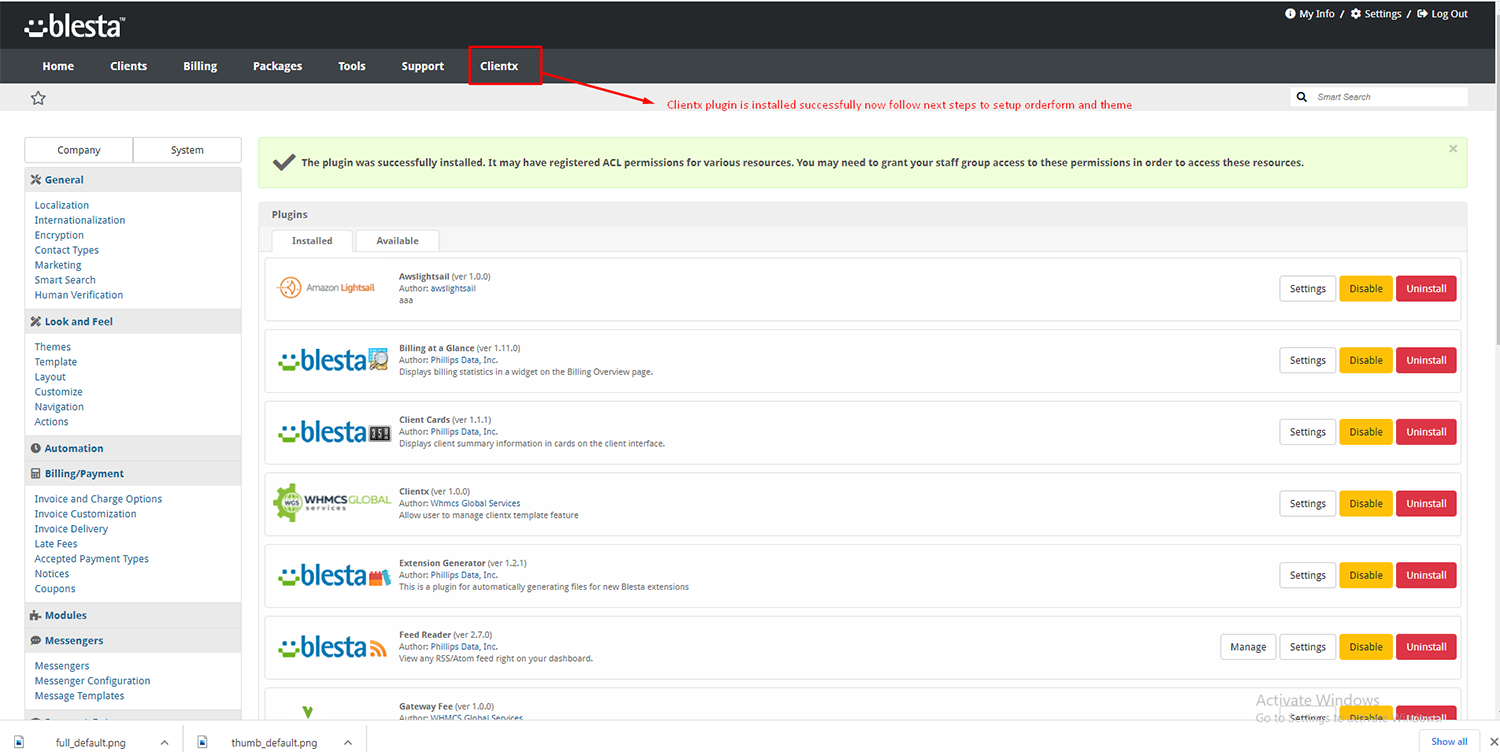Switch to the Installed plugins tab
Image resolution: width=1500 pixels, height=752 pixels.
click(x=312, y=241)
